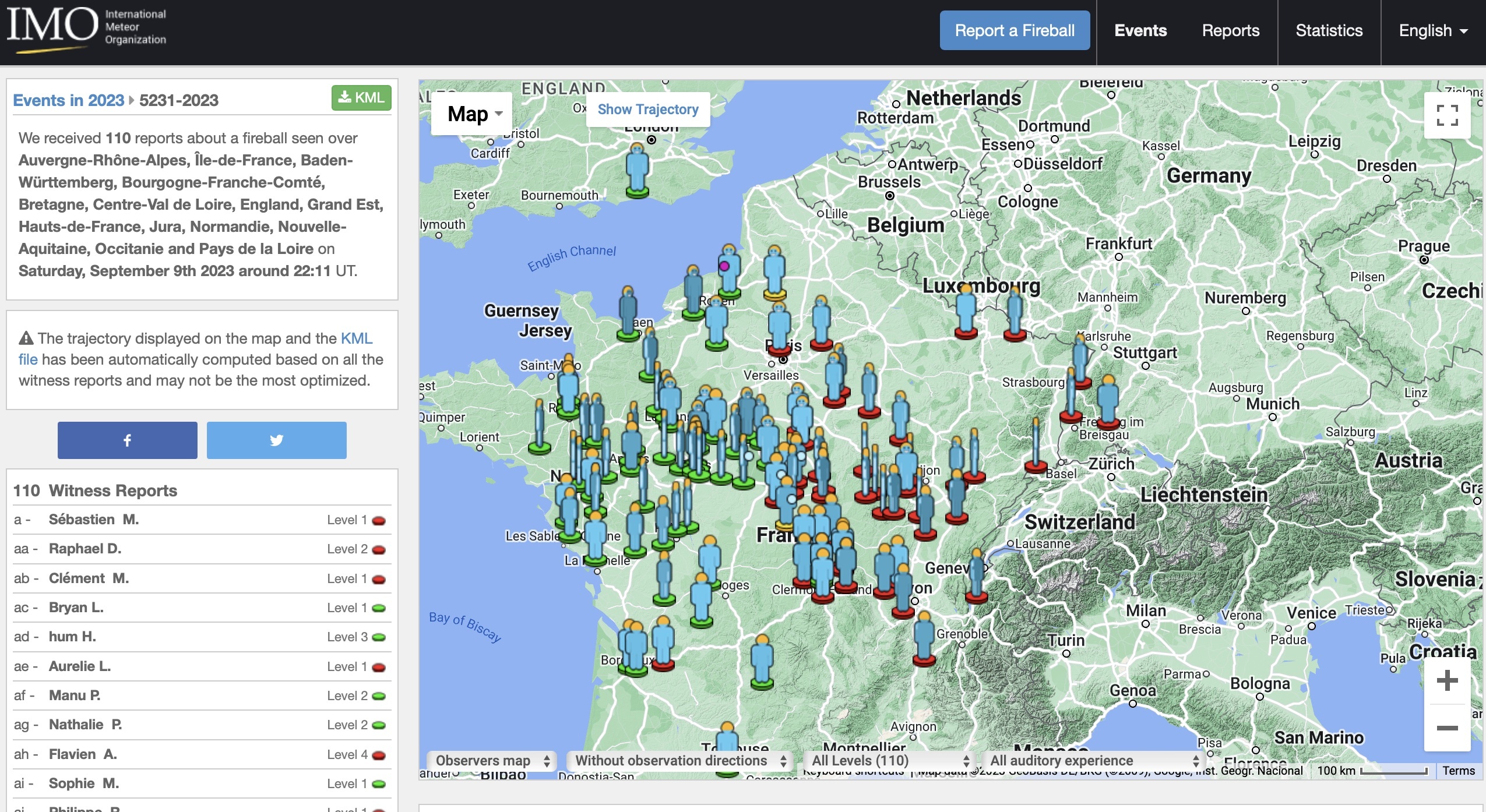
Task: Zoom out on the map
Action: pyautogui.click(x=1448, y=728)
